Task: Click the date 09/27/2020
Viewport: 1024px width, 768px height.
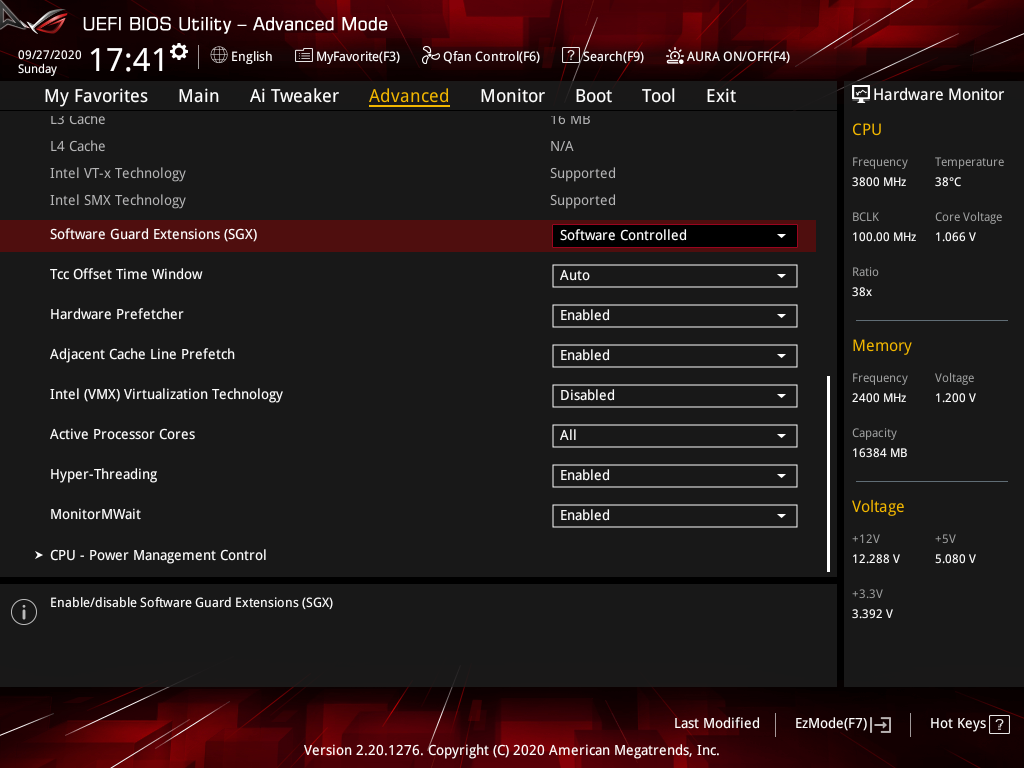Action: click(50, 55)
